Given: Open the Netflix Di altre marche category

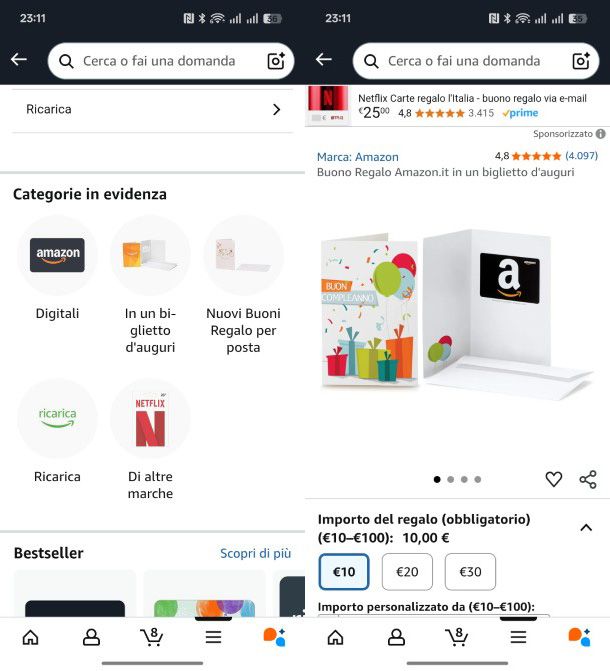Looking at the screenshot, I should (x=150, y=441).
